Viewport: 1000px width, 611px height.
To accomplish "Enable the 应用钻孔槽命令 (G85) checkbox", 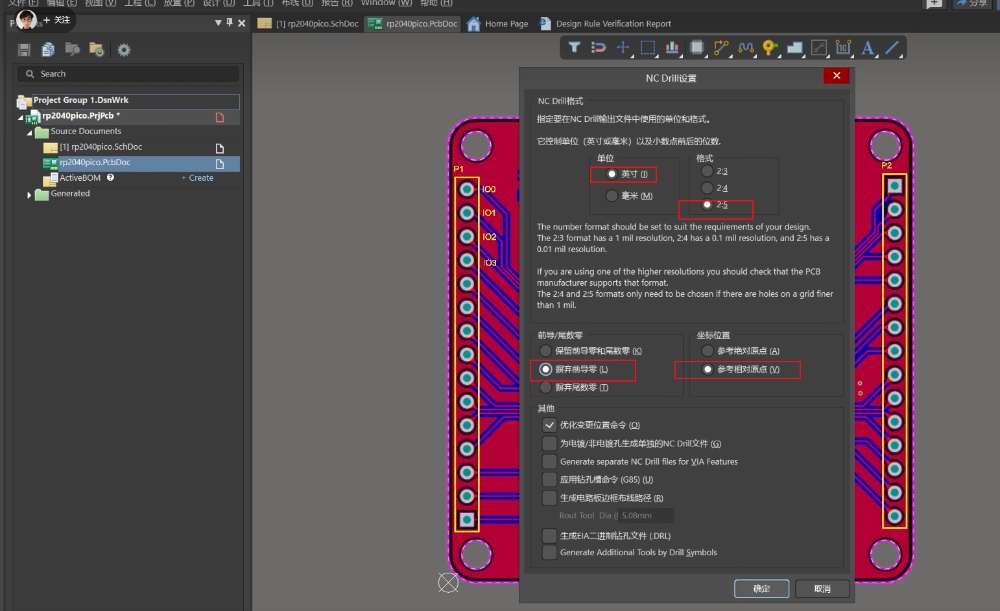I will point(548,479).
